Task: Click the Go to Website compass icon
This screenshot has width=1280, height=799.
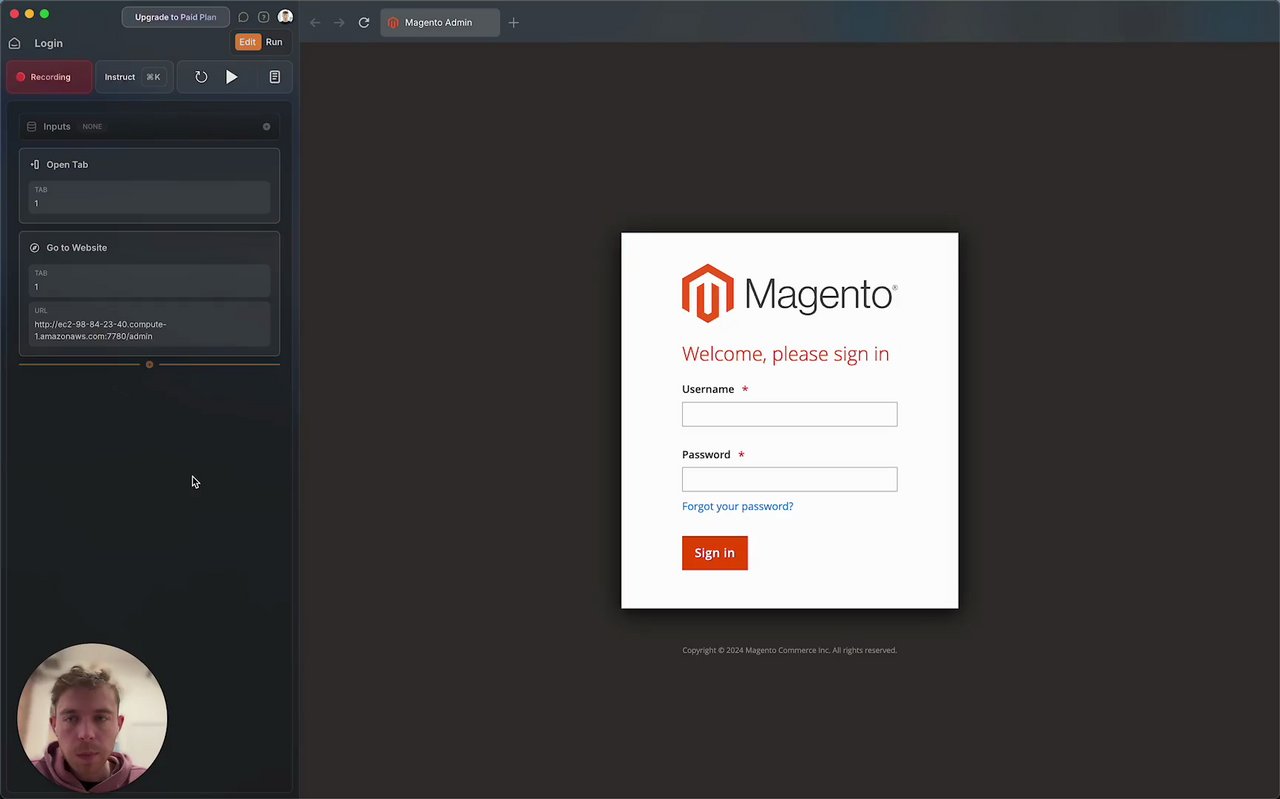Action: (34, 248)
